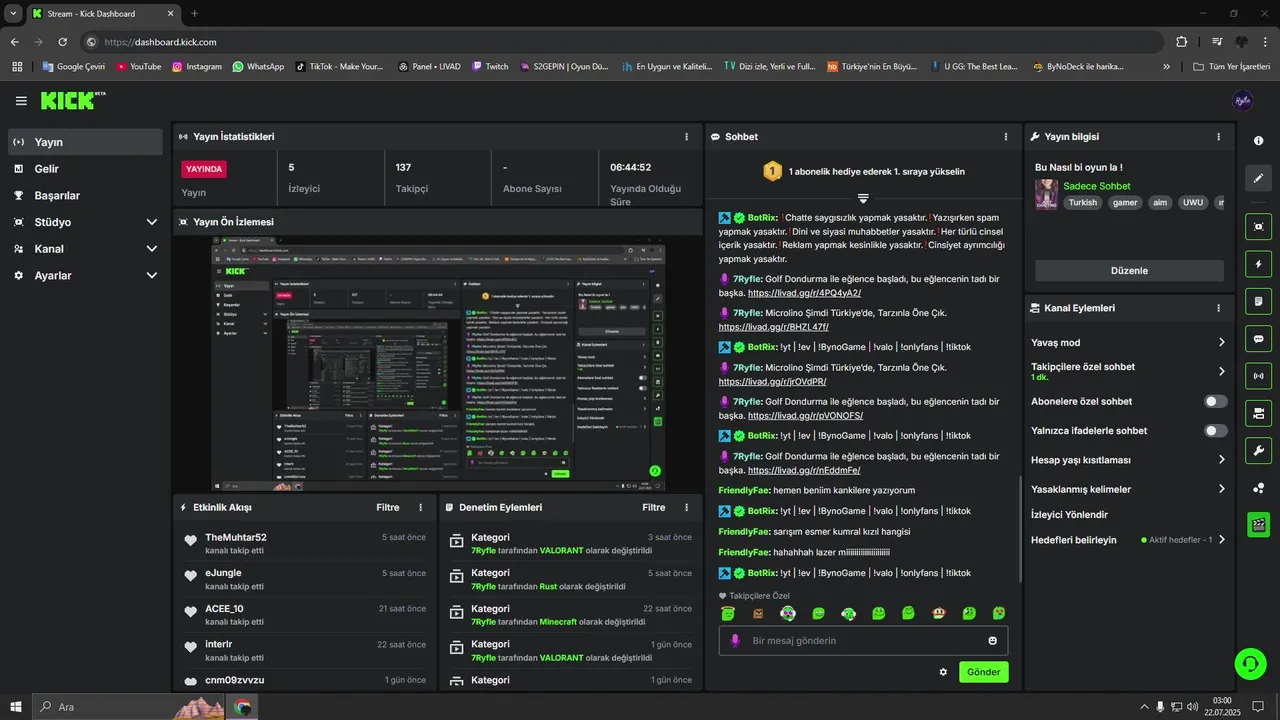Image resolution: width=1280 pixels, height=720 pixels.
Task: Click the wrench icon in right rail
Action: coord(1259,450)
